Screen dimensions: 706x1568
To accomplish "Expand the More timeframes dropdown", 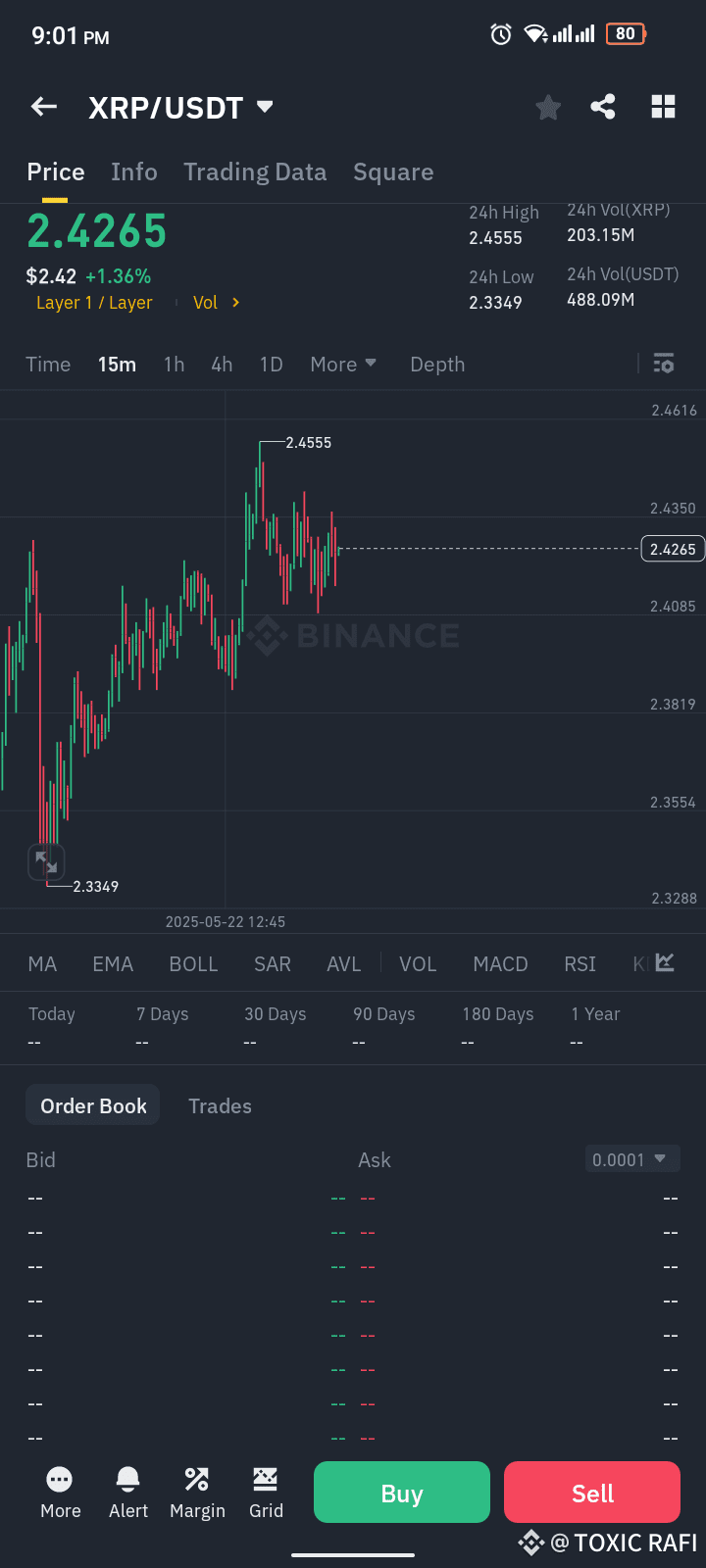I will (x=343, y=364).
